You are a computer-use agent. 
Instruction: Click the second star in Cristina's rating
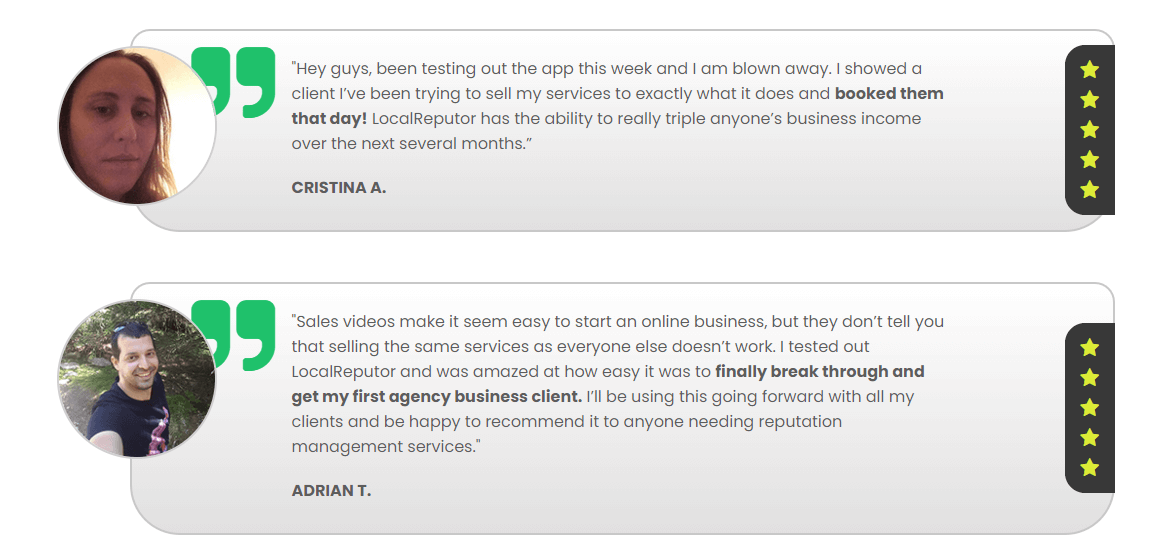[1089, 100]
